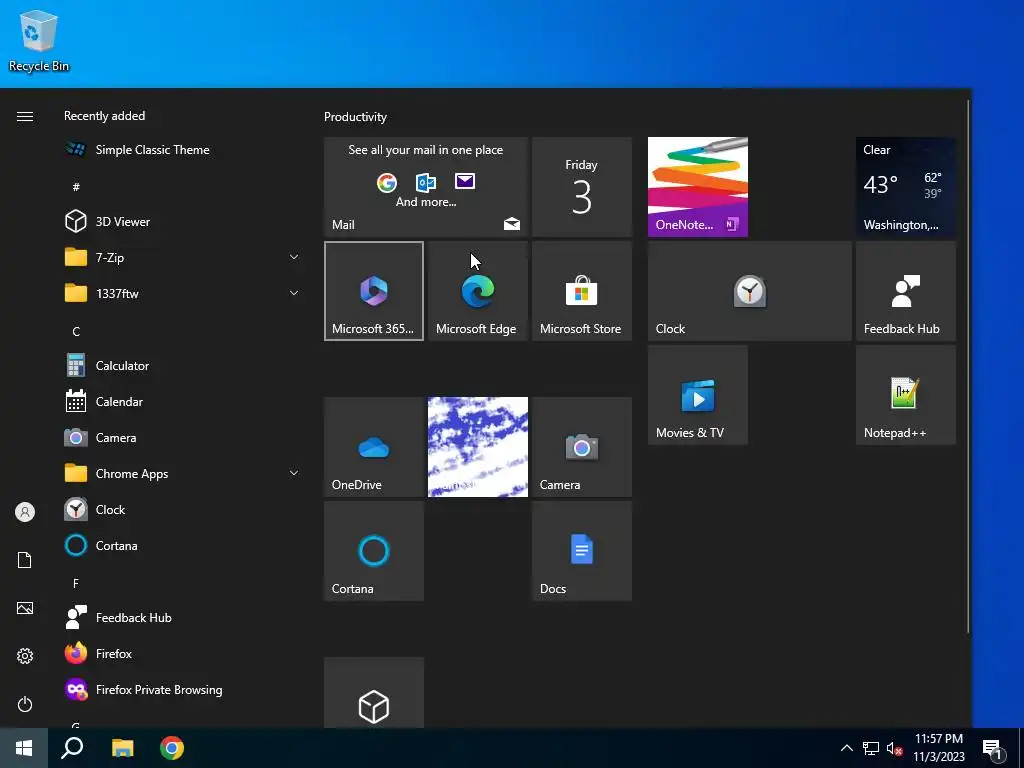Open File Explorer from taskbar
The image size is (1024, 768).
[122, 748]
